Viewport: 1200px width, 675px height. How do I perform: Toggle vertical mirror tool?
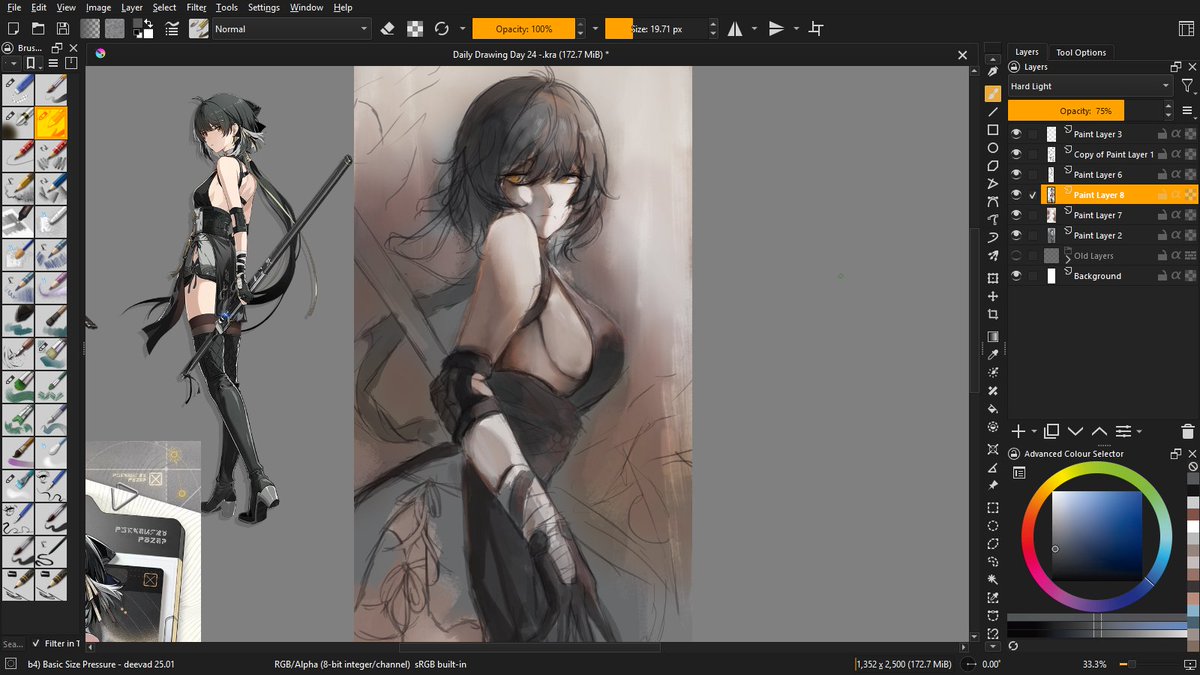tap(777, 29)
